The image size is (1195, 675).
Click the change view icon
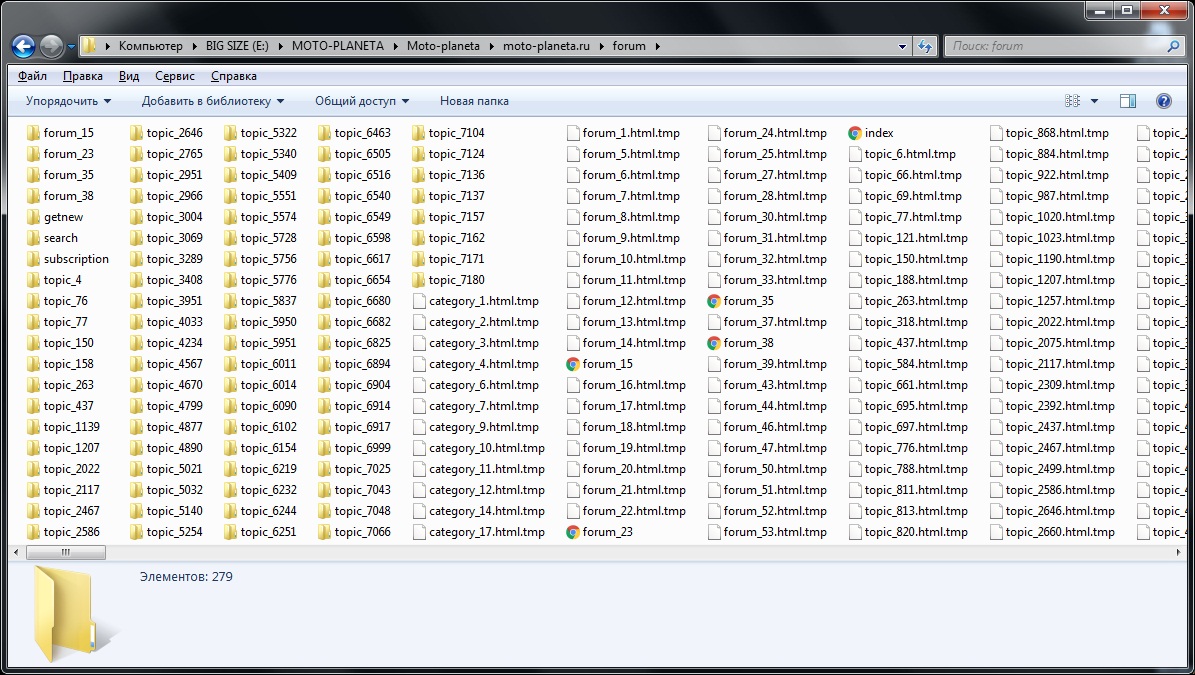1073,101
